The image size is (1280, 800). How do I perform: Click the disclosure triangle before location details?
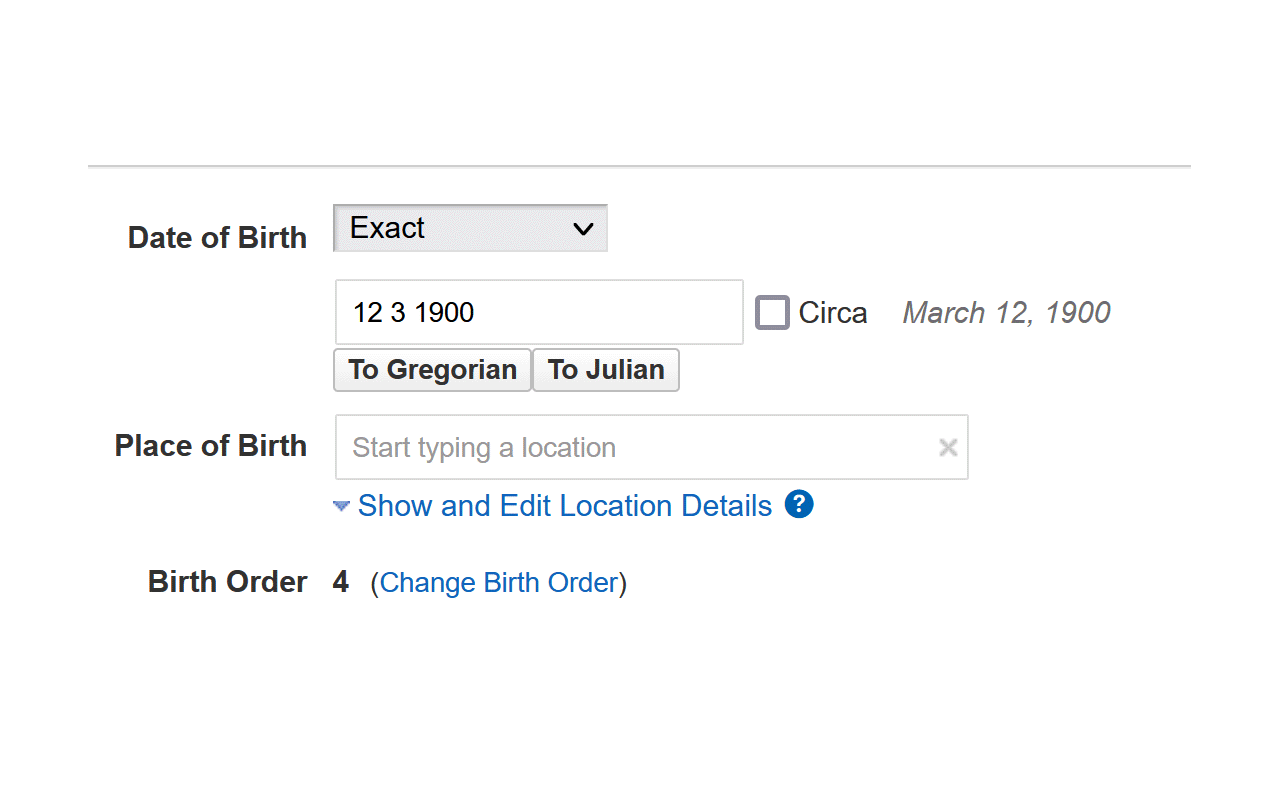point(341,505)
